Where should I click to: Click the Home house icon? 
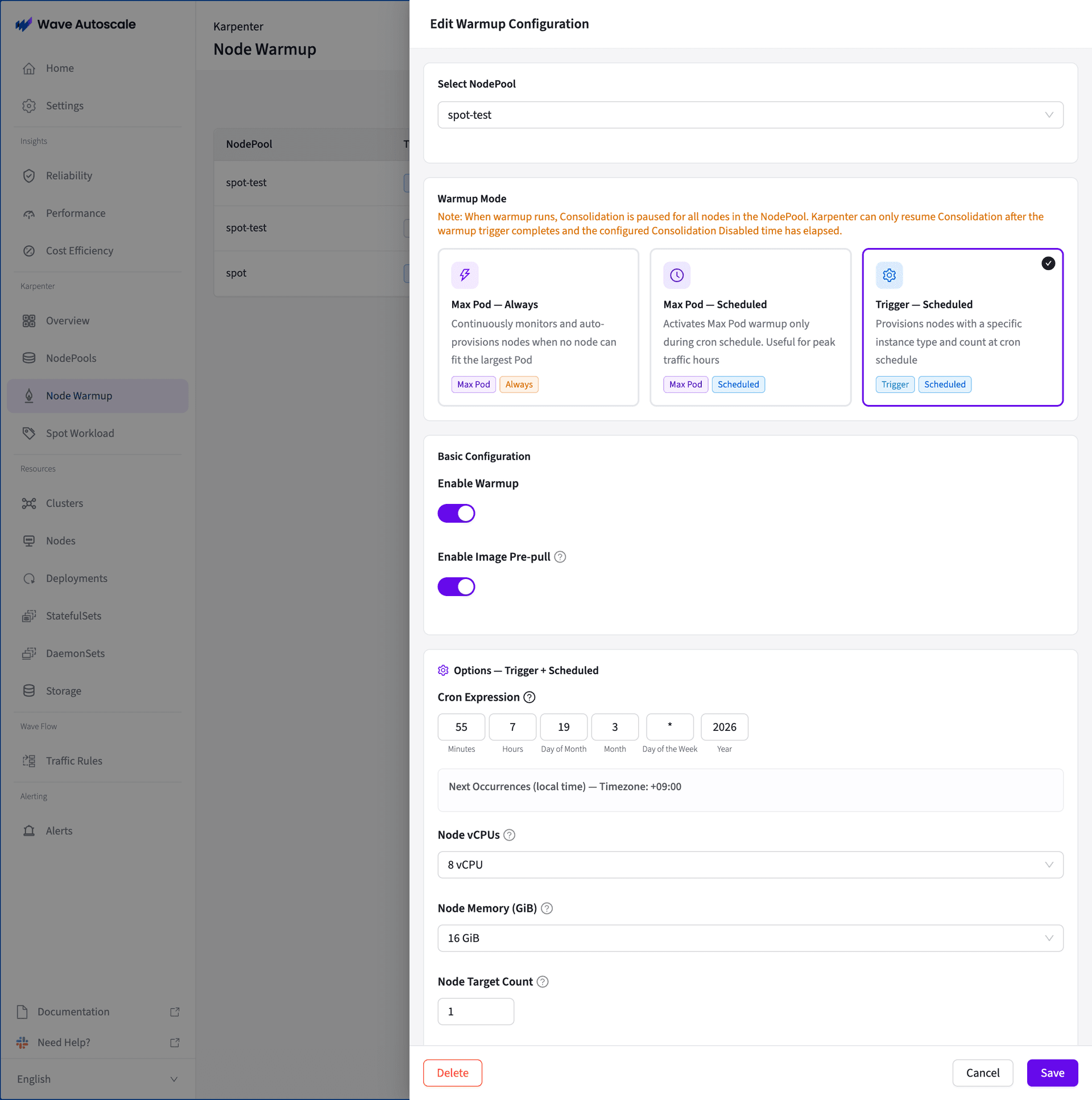(29, 68)
